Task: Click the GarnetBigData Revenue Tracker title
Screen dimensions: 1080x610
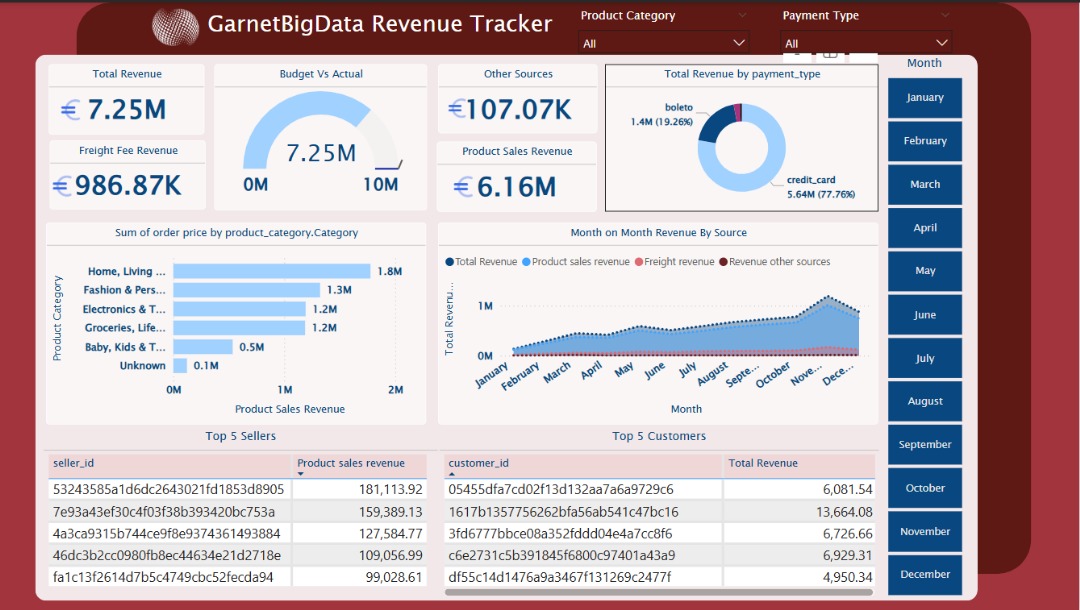Action: tap(380, 24)
